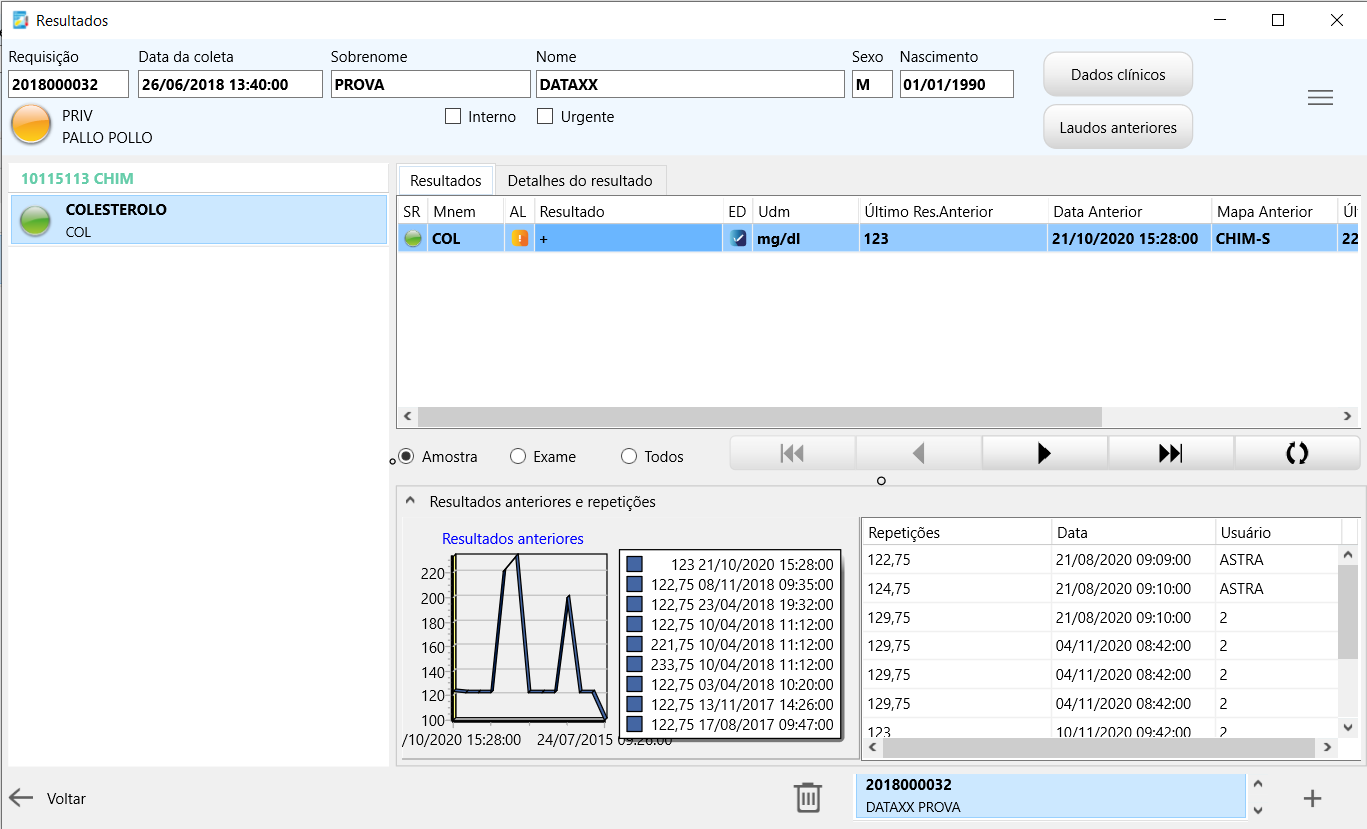Image resolution: width=1367 pixels, height=829 pixels.
Task: Collapse Resultados anteriores e repetições panel
Action: [x=410, y=501]
